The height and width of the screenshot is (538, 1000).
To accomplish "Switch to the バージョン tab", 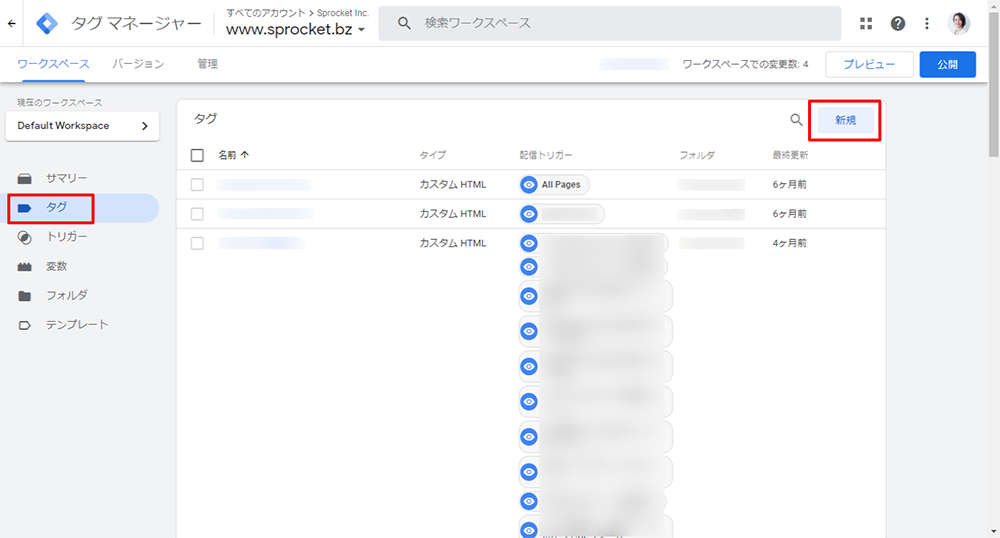I will click(x=138, y=64).
